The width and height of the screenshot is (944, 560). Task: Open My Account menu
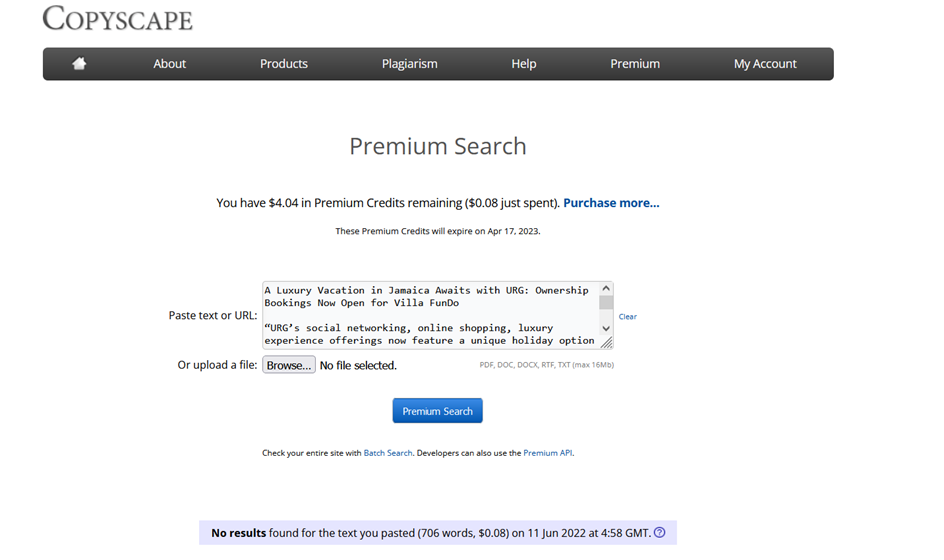[765, 64]
